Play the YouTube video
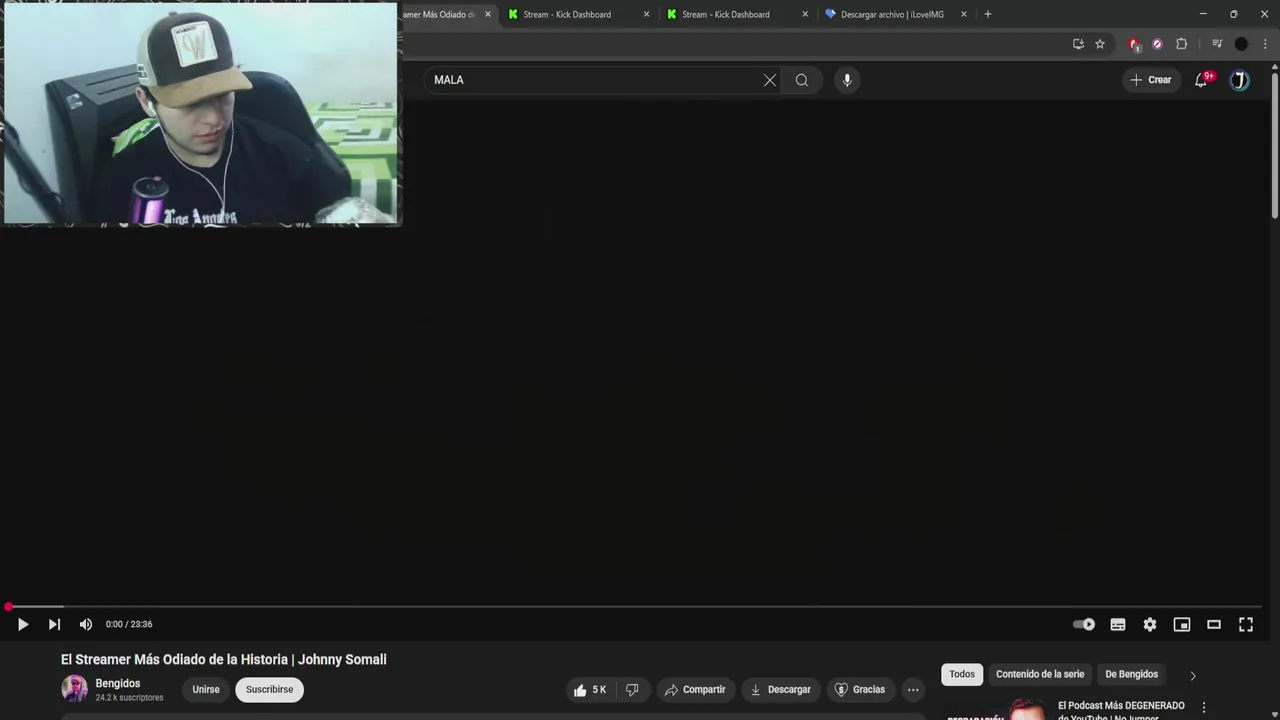The height and width of the screenshot is (720, 1280). pos(22,624)
